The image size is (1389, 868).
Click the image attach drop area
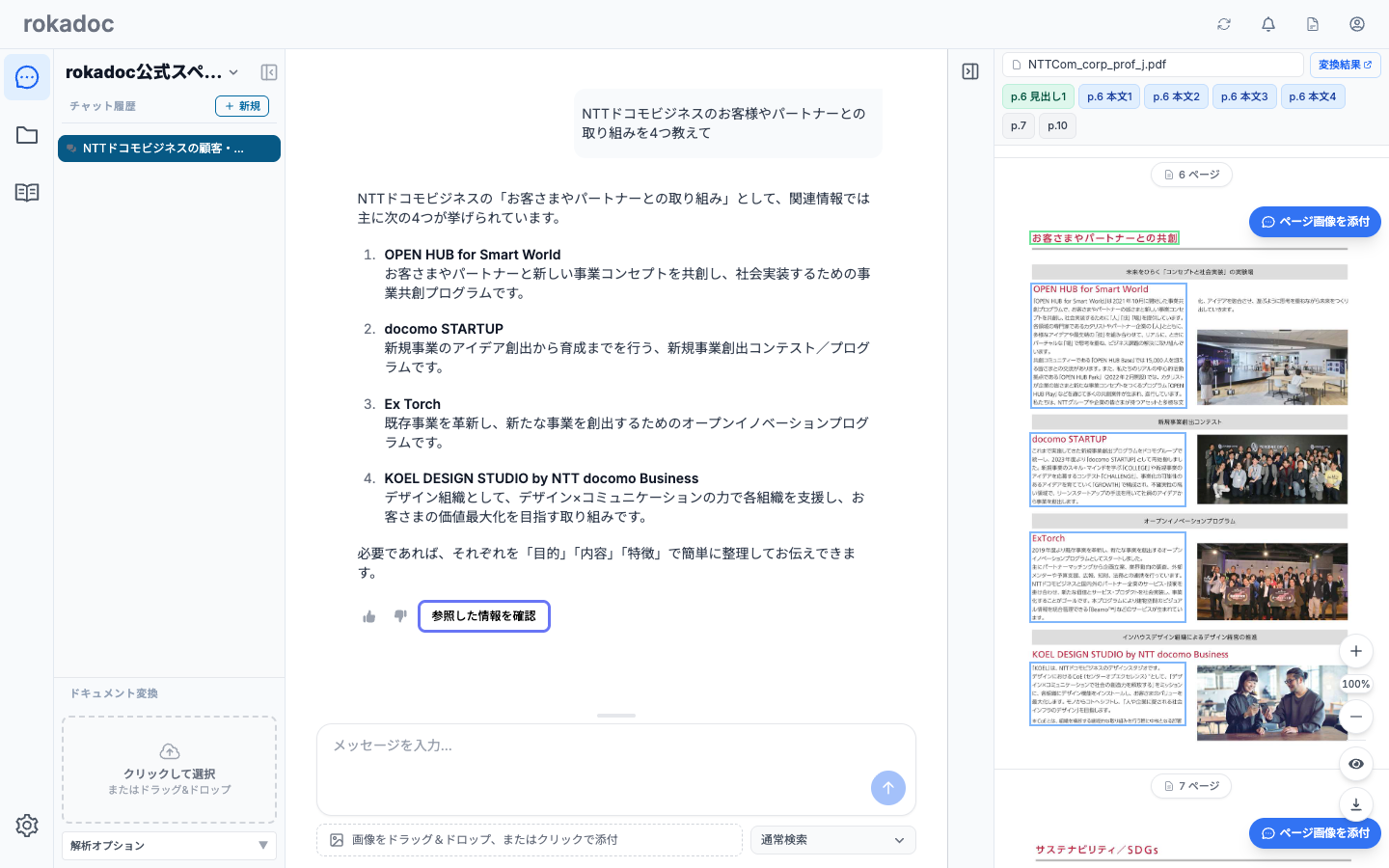[530, 840]
